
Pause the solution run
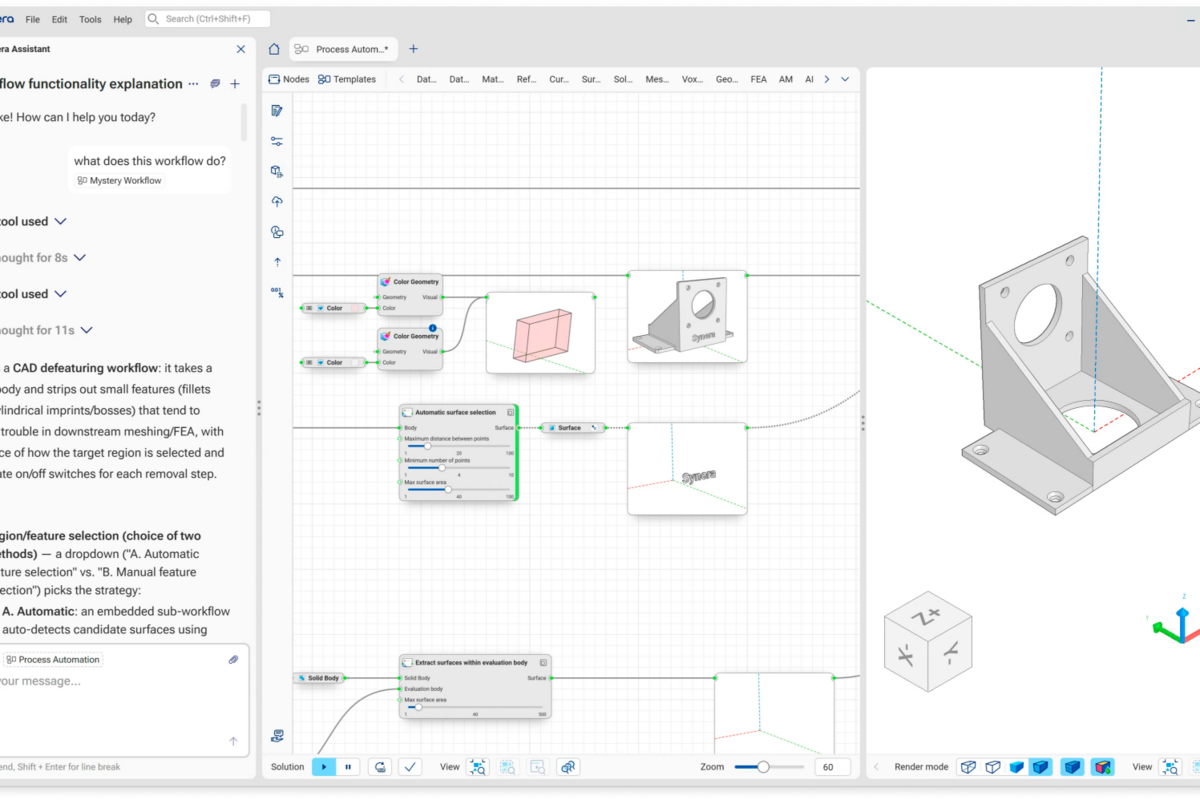click(348, 767)
